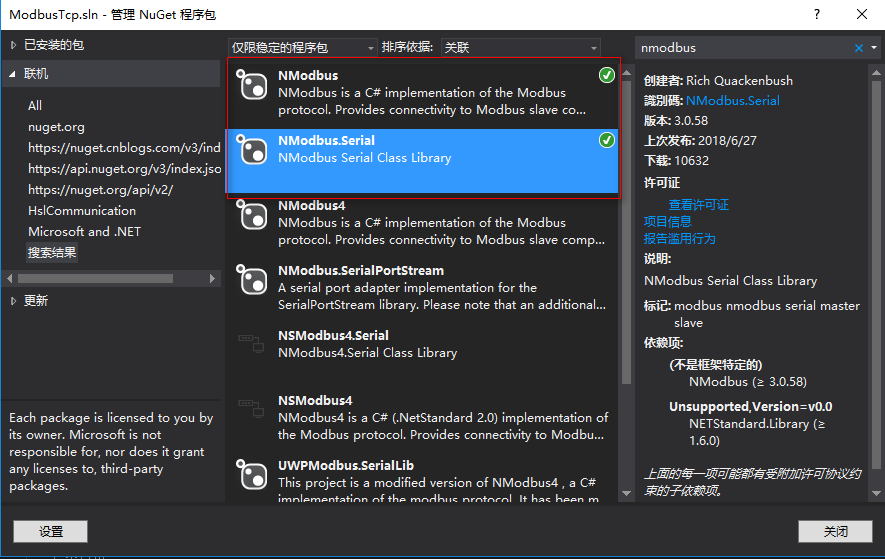Expand the 更新 section
Viewport: 885px width, 559px height.
(x=14, y=301)
